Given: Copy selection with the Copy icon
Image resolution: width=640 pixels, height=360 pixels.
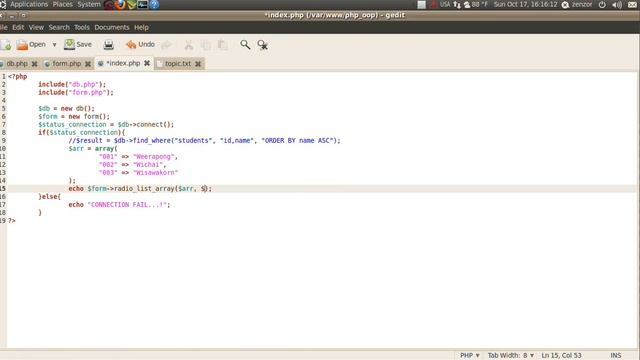Looking at the screenshot, I should pyautogui.click(x=206, y=45).
